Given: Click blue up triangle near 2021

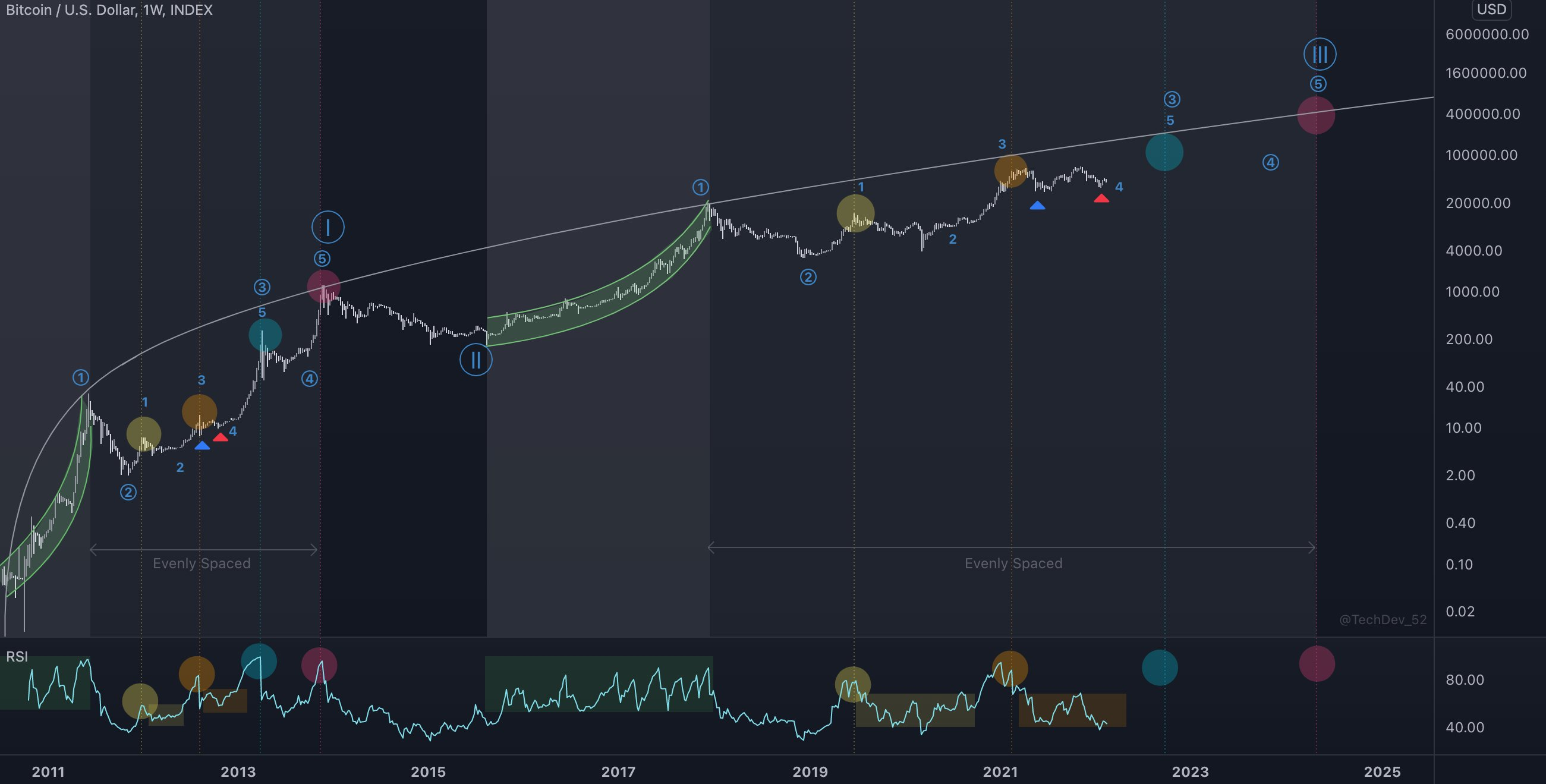Looking at the screenshot, I should (x=1037, y=206).
